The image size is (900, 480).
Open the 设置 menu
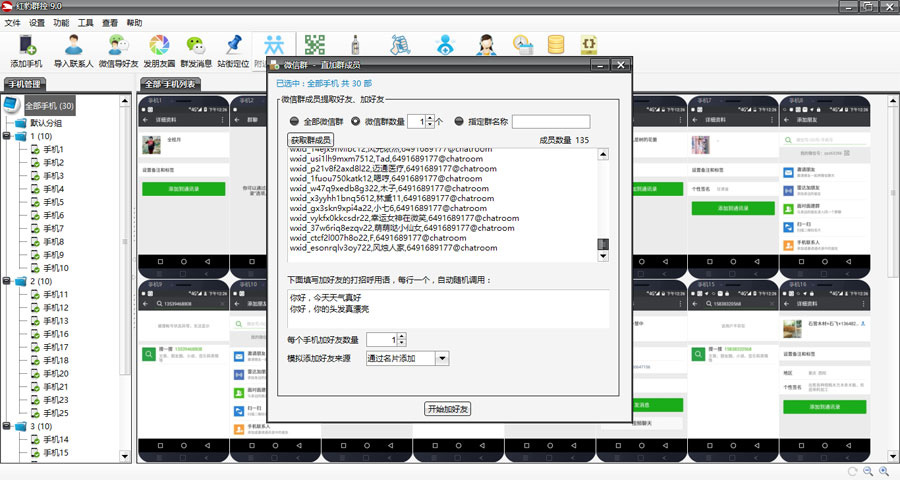click(37, 23)
